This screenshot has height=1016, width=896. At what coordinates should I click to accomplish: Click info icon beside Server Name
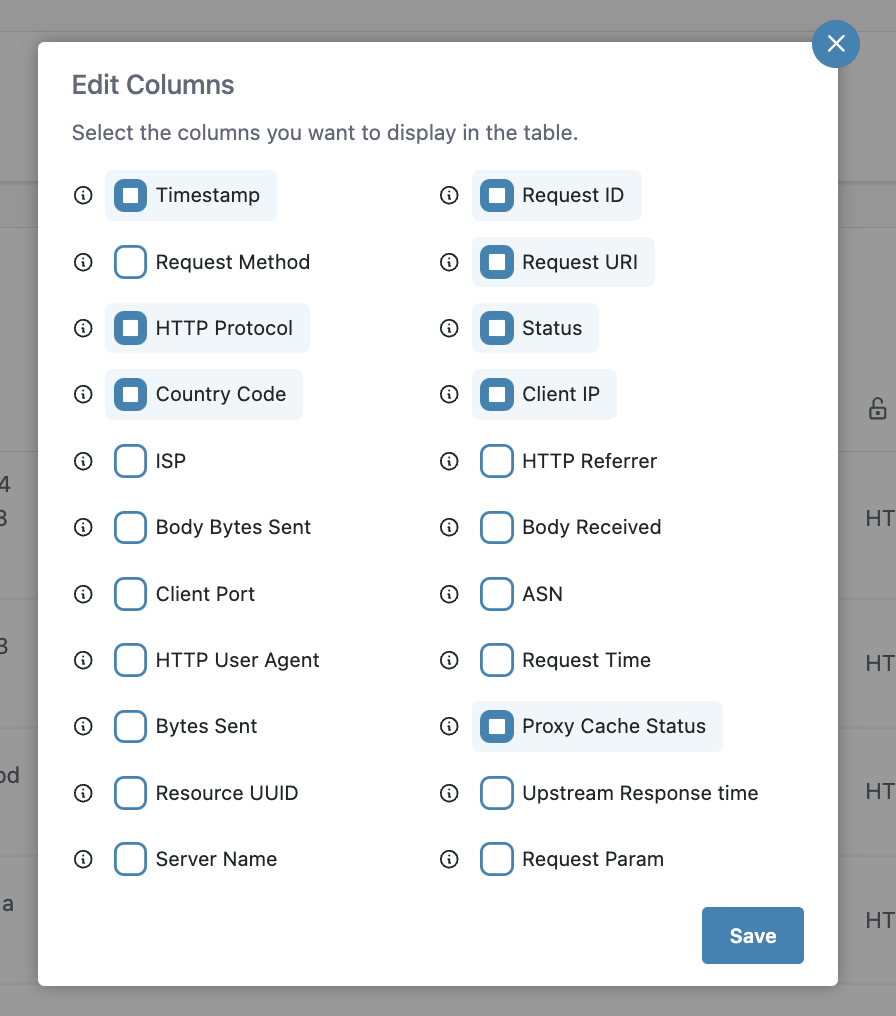click(83, 859)
